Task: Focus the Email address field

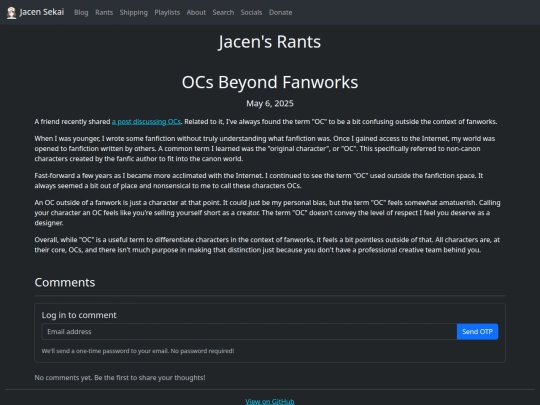Action: 249,332
